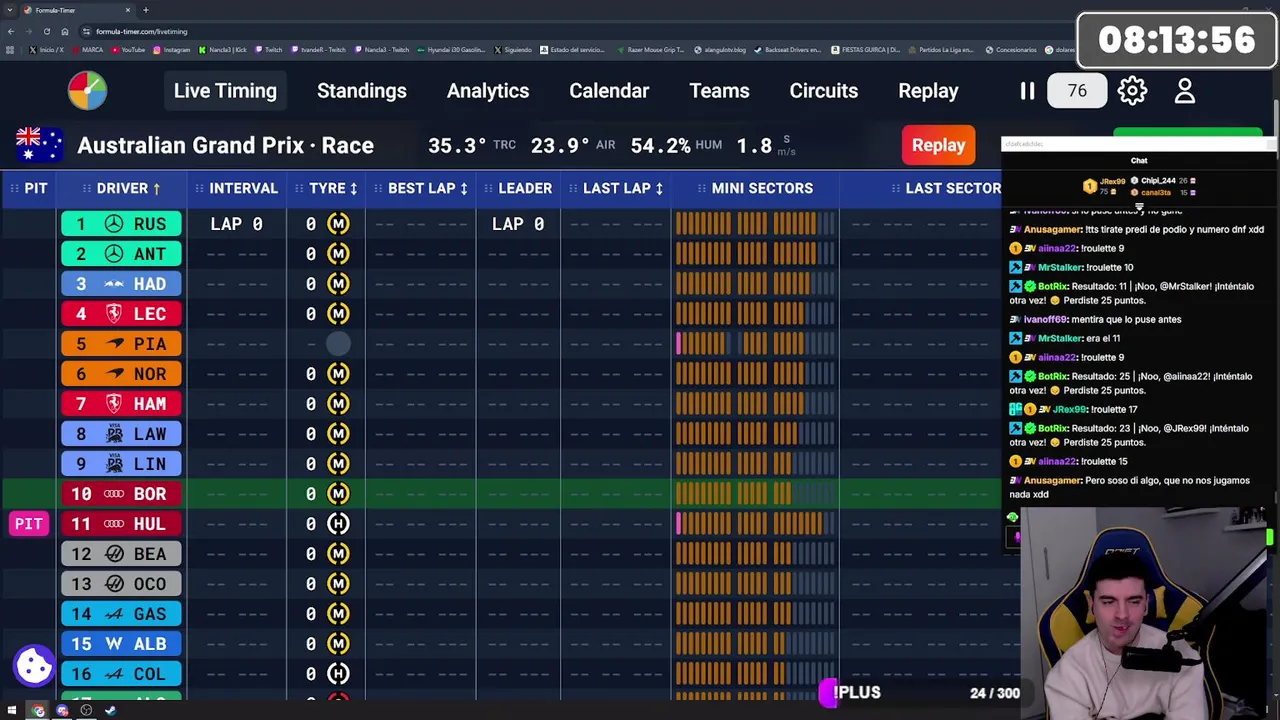
Task: Open the Calendar tab
Action: pyautogui.click(x=609, y=91)
